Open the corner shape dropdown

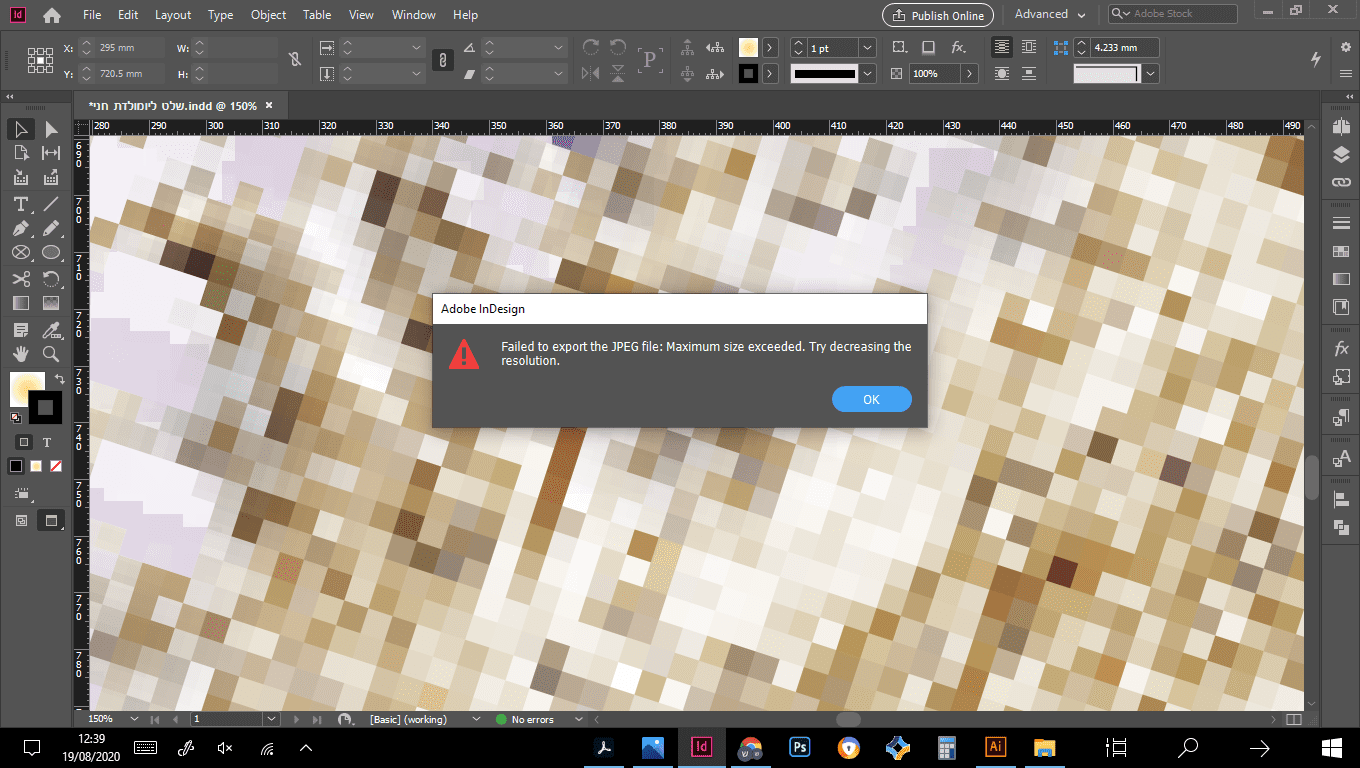click(x=1151, y=74)
